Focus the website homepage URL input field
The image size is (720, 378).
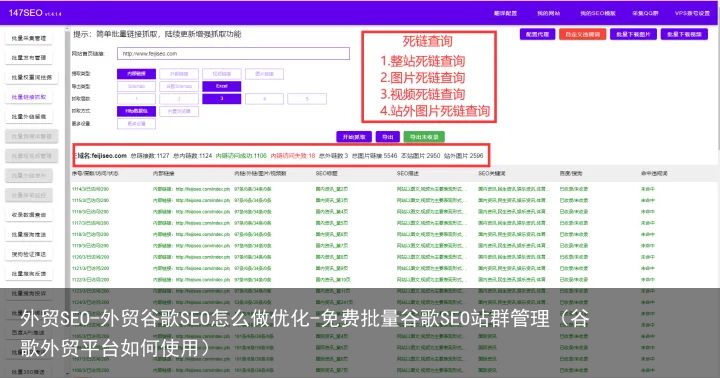point(233,54)
